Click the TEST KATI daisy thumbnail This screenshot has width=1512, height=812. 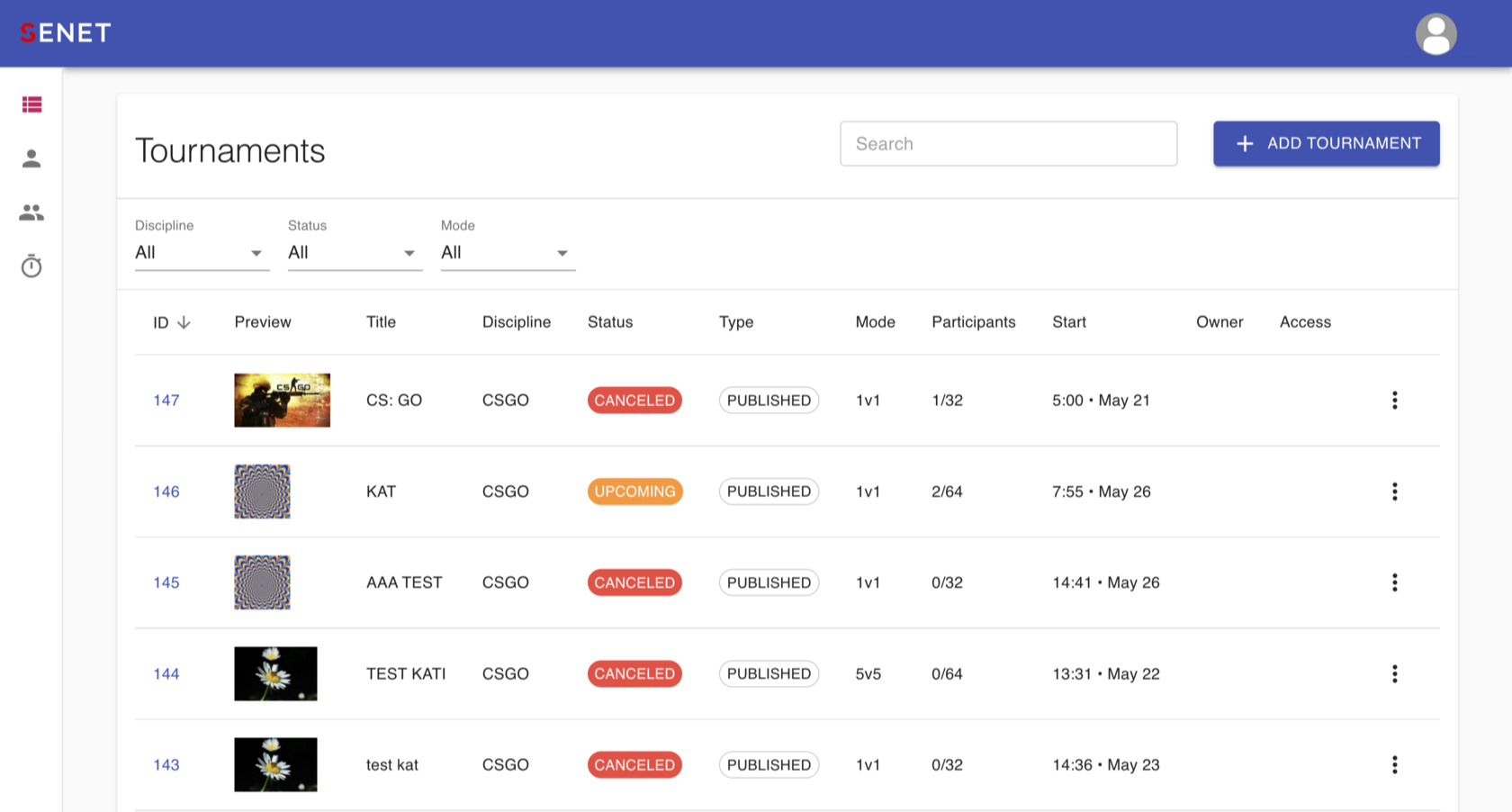click(x=275, y=673)
